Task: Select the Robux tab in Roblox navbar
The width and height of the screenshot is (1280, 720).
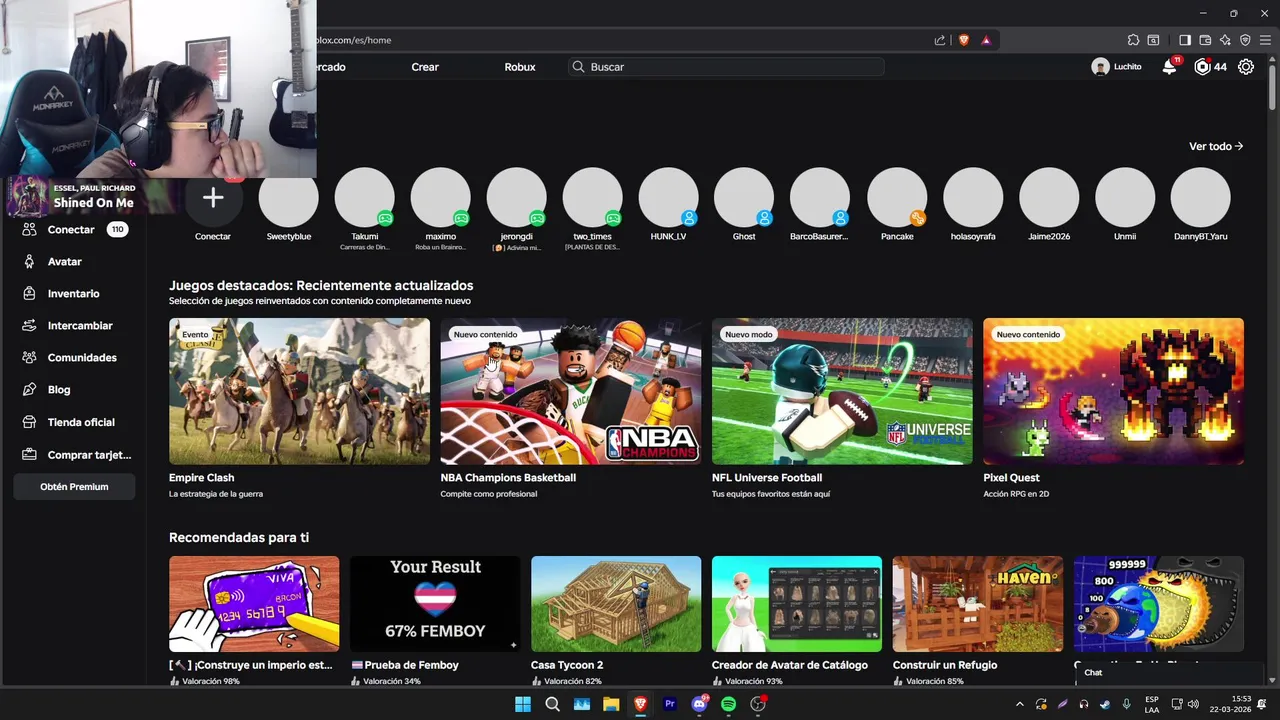Action: tap(520, 67)
